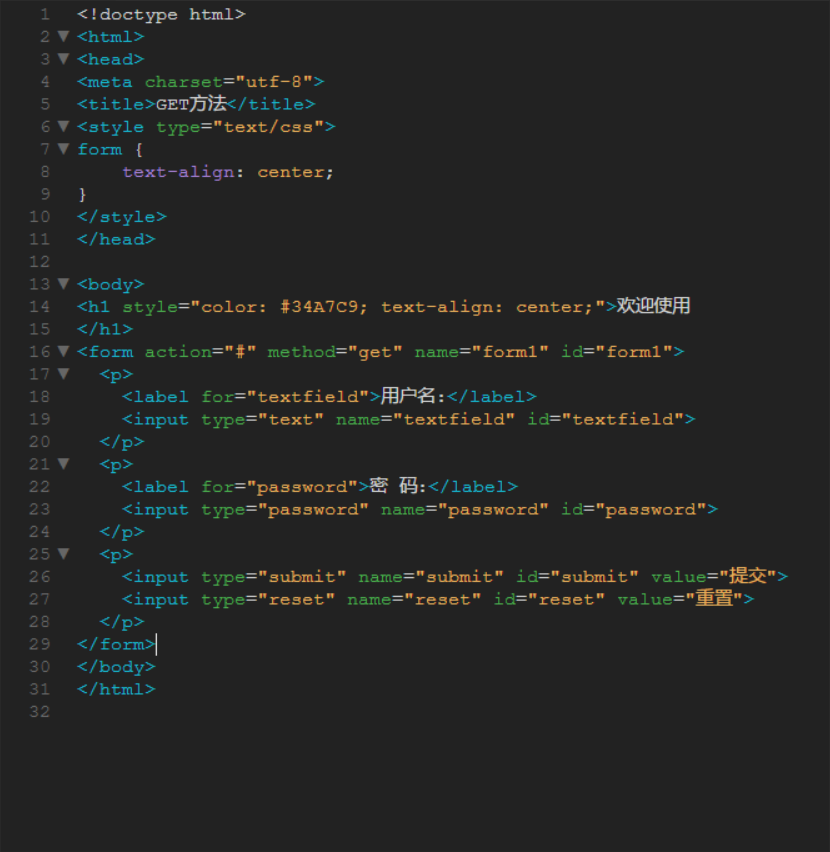Click the type="submit" attribute
830x852 pixels.
[274, 577]
